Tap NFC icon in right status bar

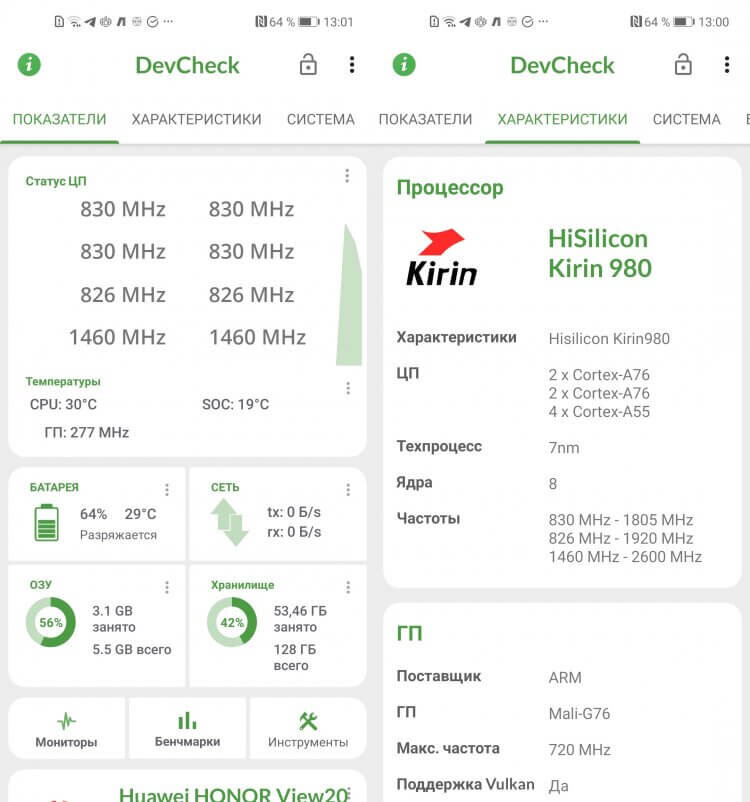pos(636,21)
